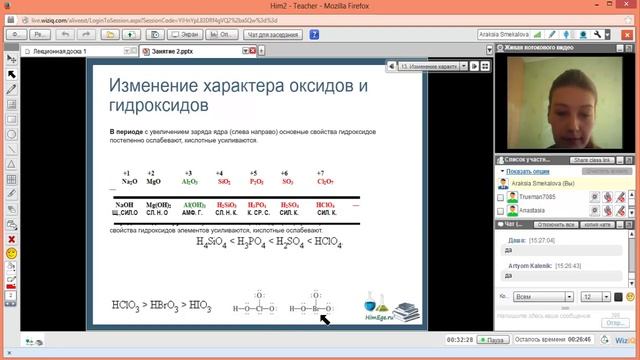Screen dimensions: 640x360
Task: Select the highlighter marker tool
Action: tap(11, 194)
